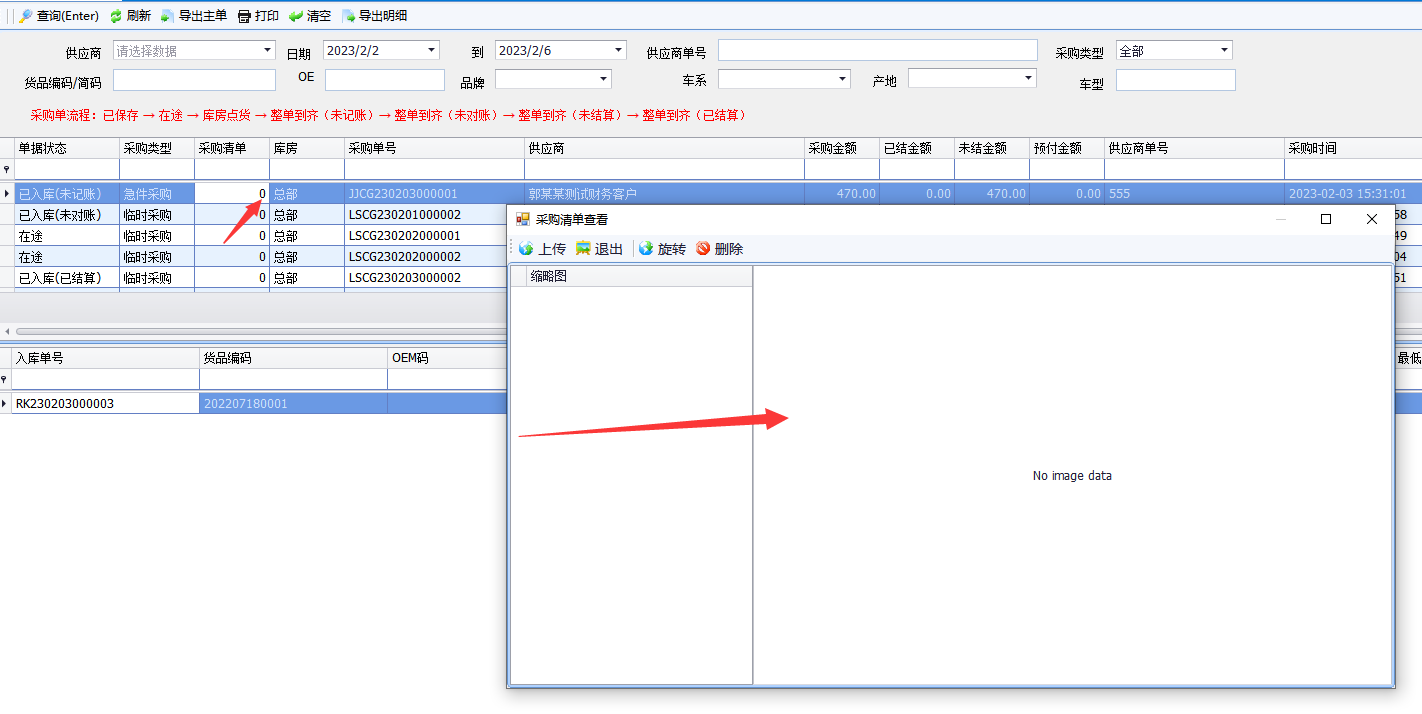
Task: Click the 刷新 refresh icon
Action: pos(116,16)
